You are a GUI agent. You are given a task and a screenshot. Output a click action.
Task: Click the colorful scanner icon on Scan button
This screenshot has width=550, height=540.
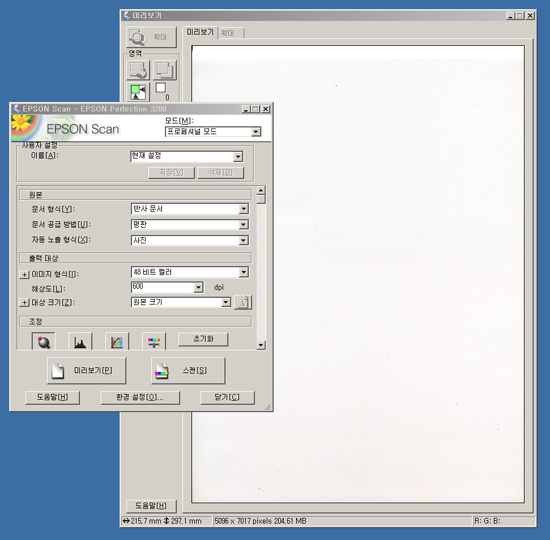point(162,371)
